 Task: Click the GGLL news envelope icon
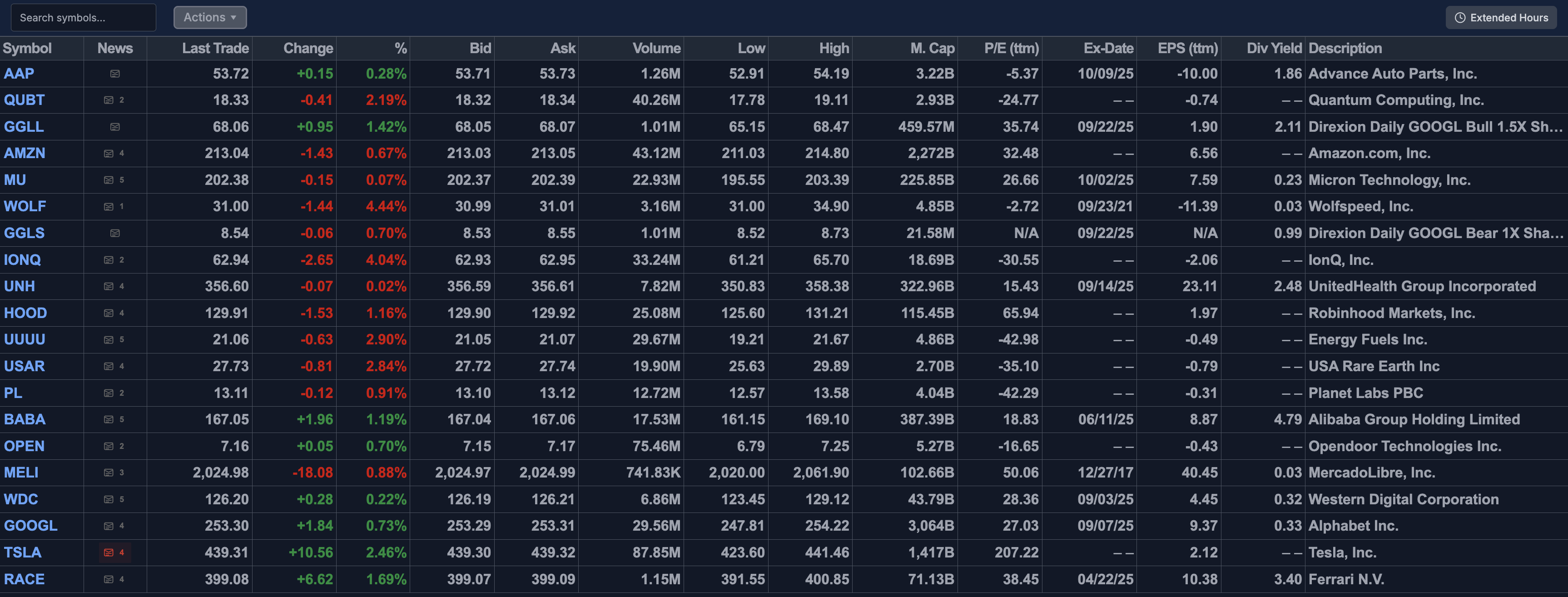tap(114, 127)
